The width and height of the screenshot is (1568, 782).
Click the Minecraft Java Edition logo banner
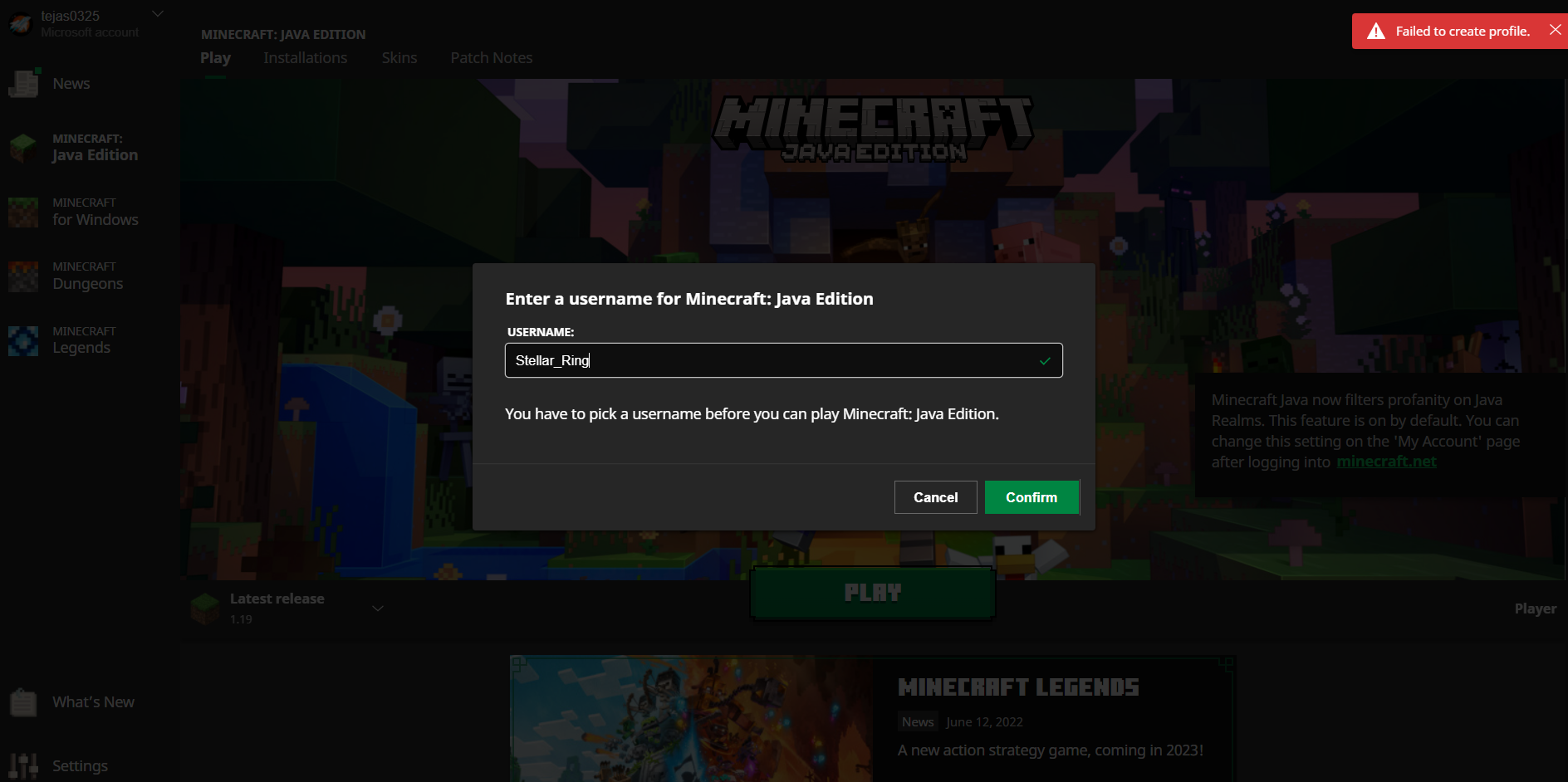[873, 128]
